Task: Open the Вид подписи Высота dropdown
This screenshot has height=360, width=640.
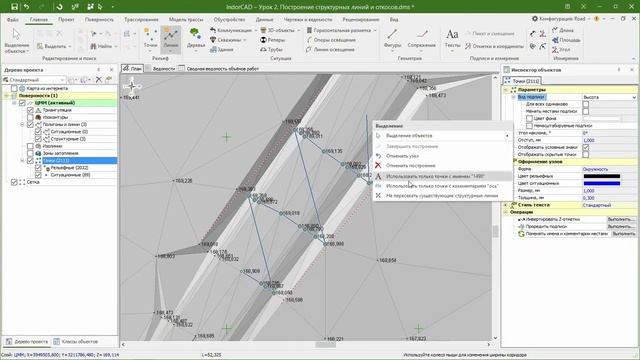Action: click(x=633, y=97)
